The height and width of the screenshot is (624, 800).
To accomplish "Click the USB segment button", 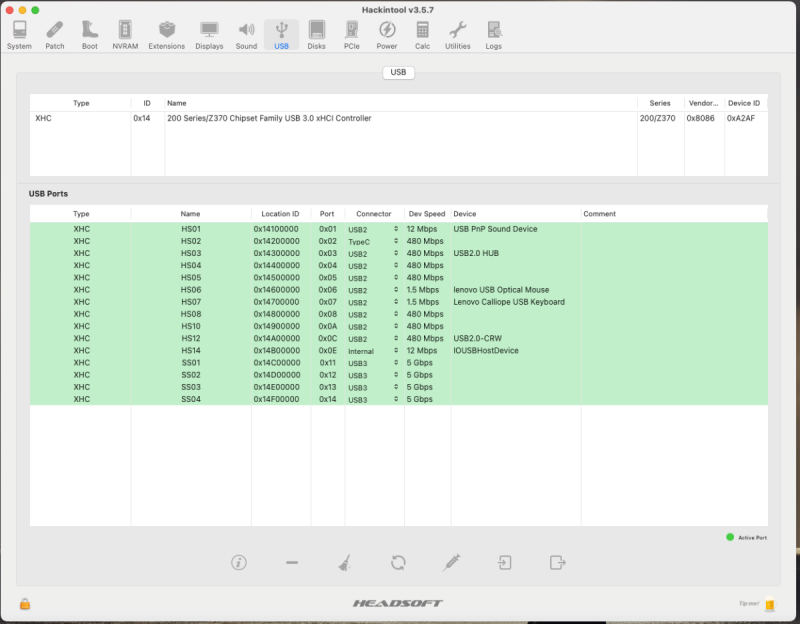I will (x=398, y=73).
